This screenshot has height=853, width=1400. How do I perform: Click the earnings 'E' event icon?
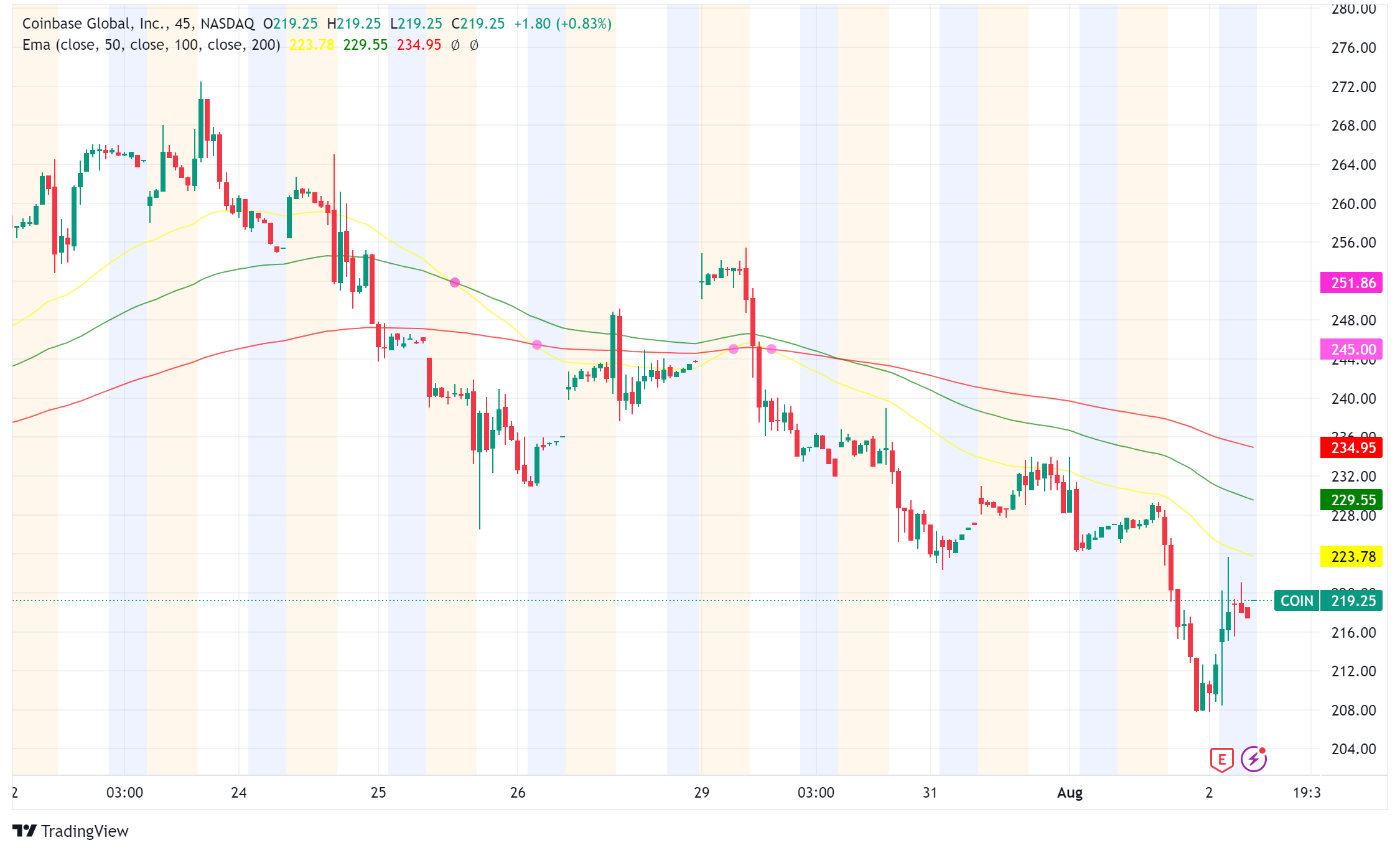tap(1221, 759)
